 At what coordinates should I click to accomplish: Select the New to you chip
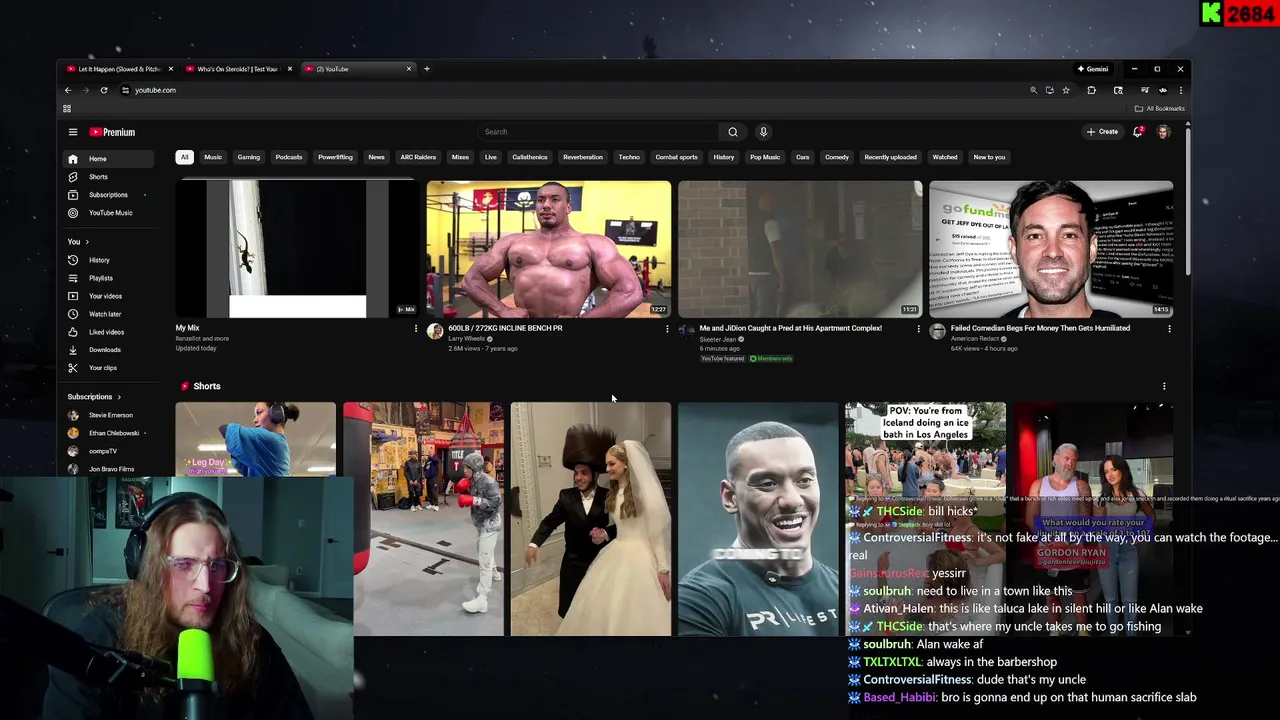989,157
